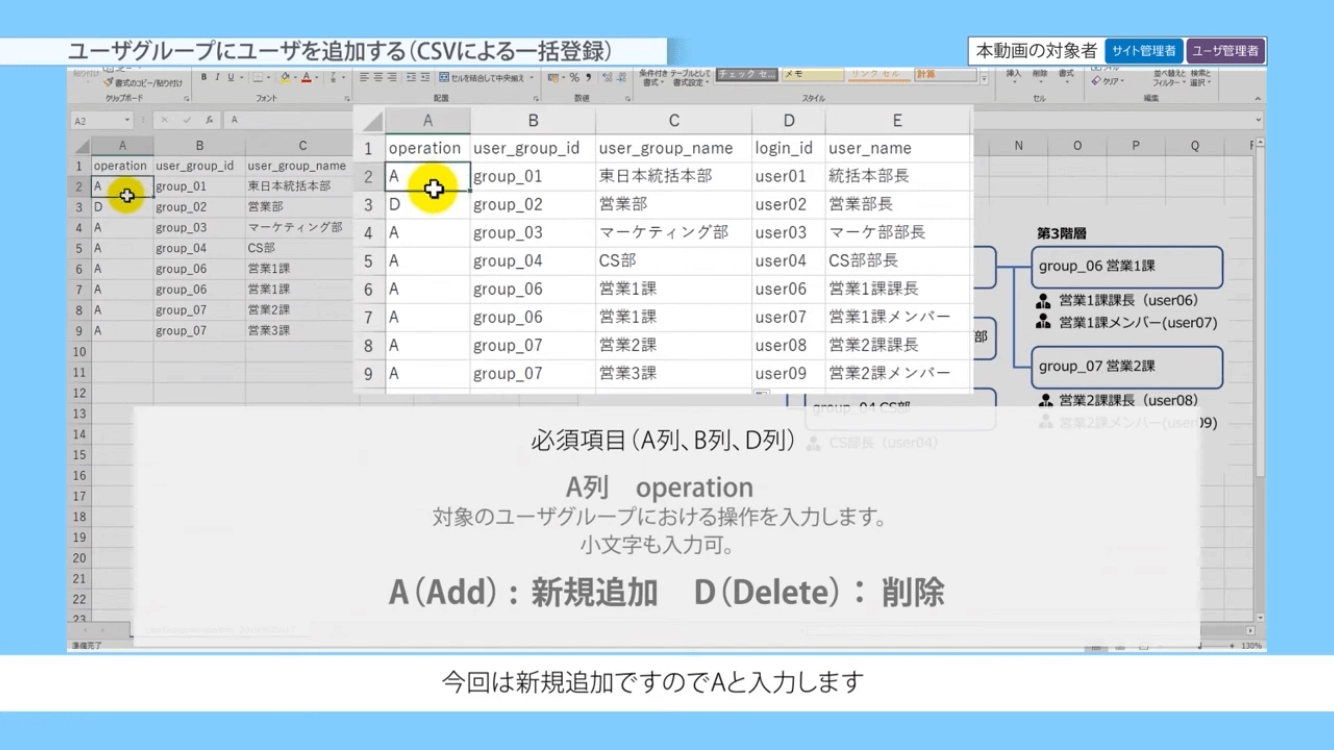Apply the 'リンク セル' cell style

pyautogui.click(x=878, y=74)
